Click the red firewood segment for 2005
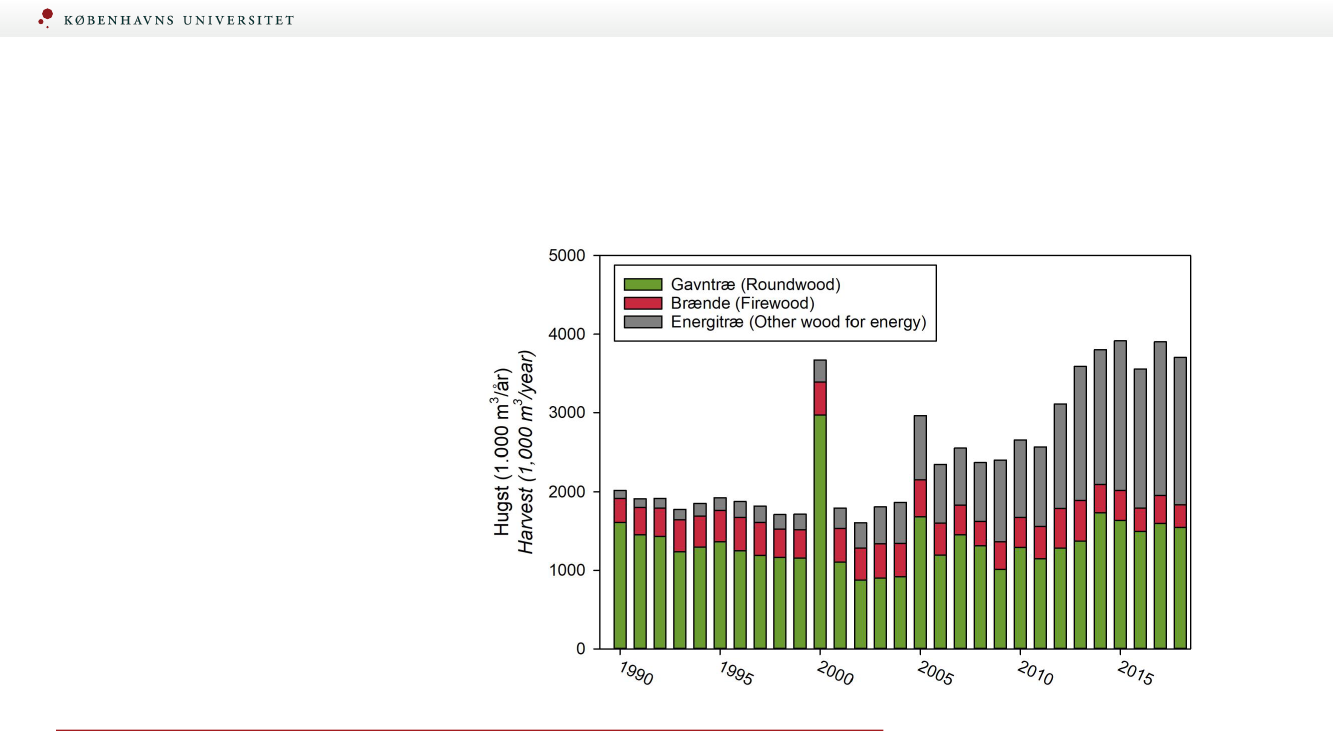Image resolution: width=1333 pixels, height=750 pixels. (x=920, y=498)
